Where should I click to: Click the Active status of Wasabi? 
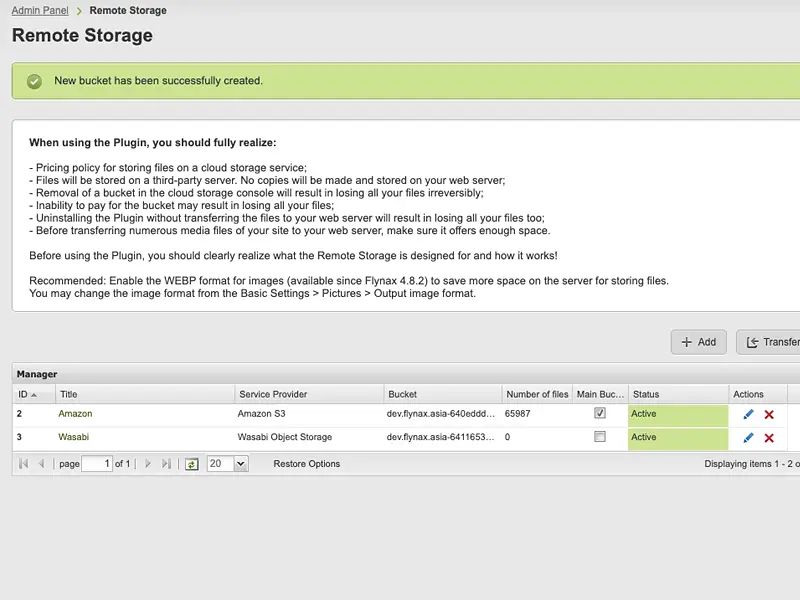[x=678, y=437]
